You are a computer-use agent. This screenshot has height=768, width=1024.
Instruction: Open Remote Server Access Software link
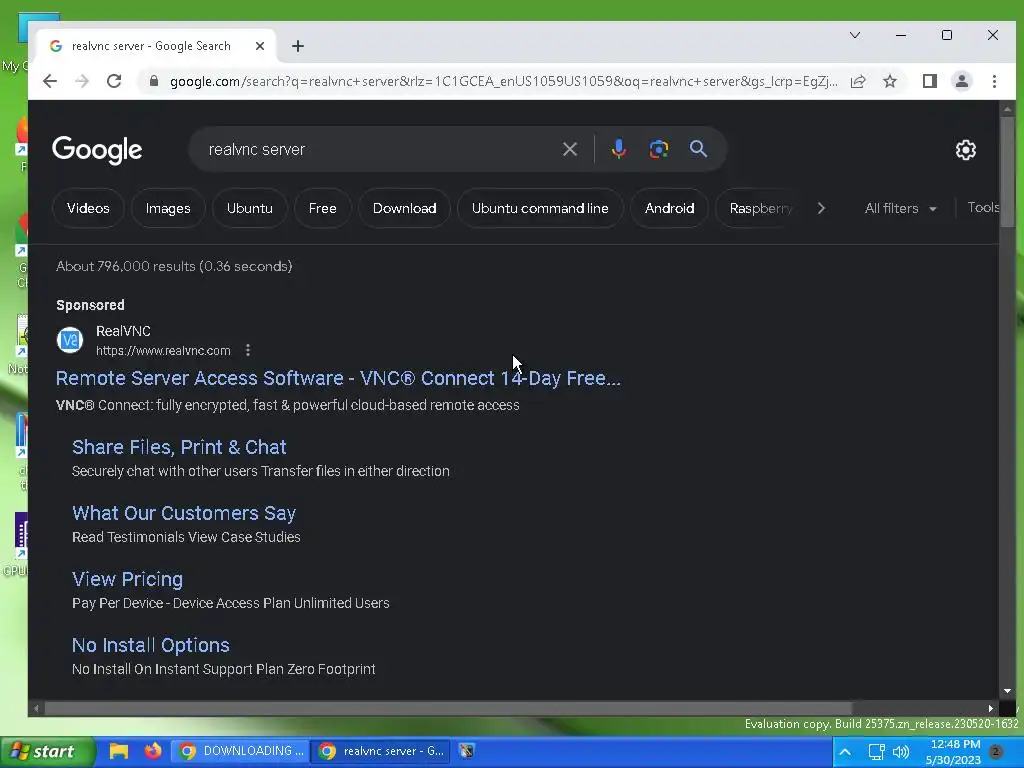pos(338,378)
